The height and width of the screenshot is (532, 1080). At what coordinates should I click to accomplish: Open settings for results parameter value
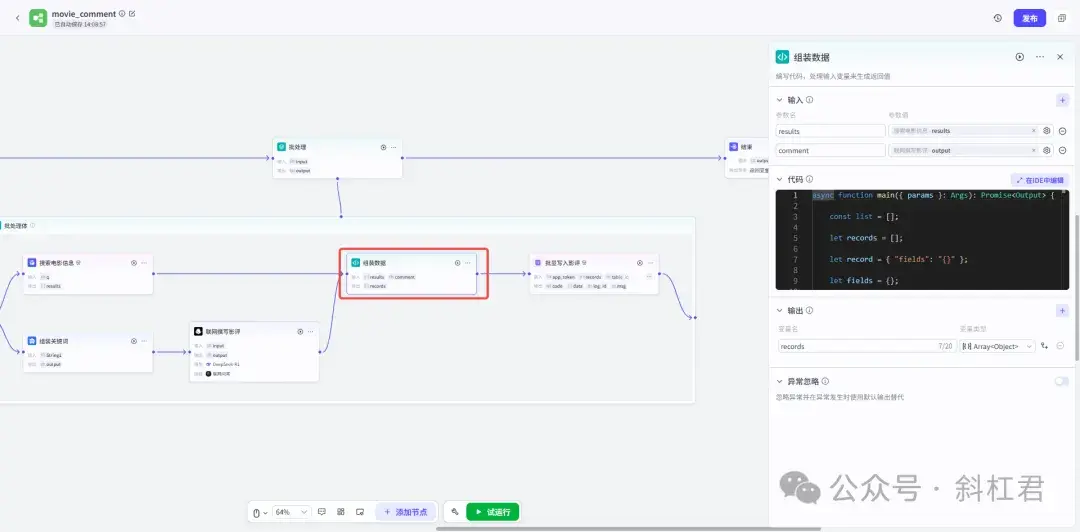(1047, 130)
